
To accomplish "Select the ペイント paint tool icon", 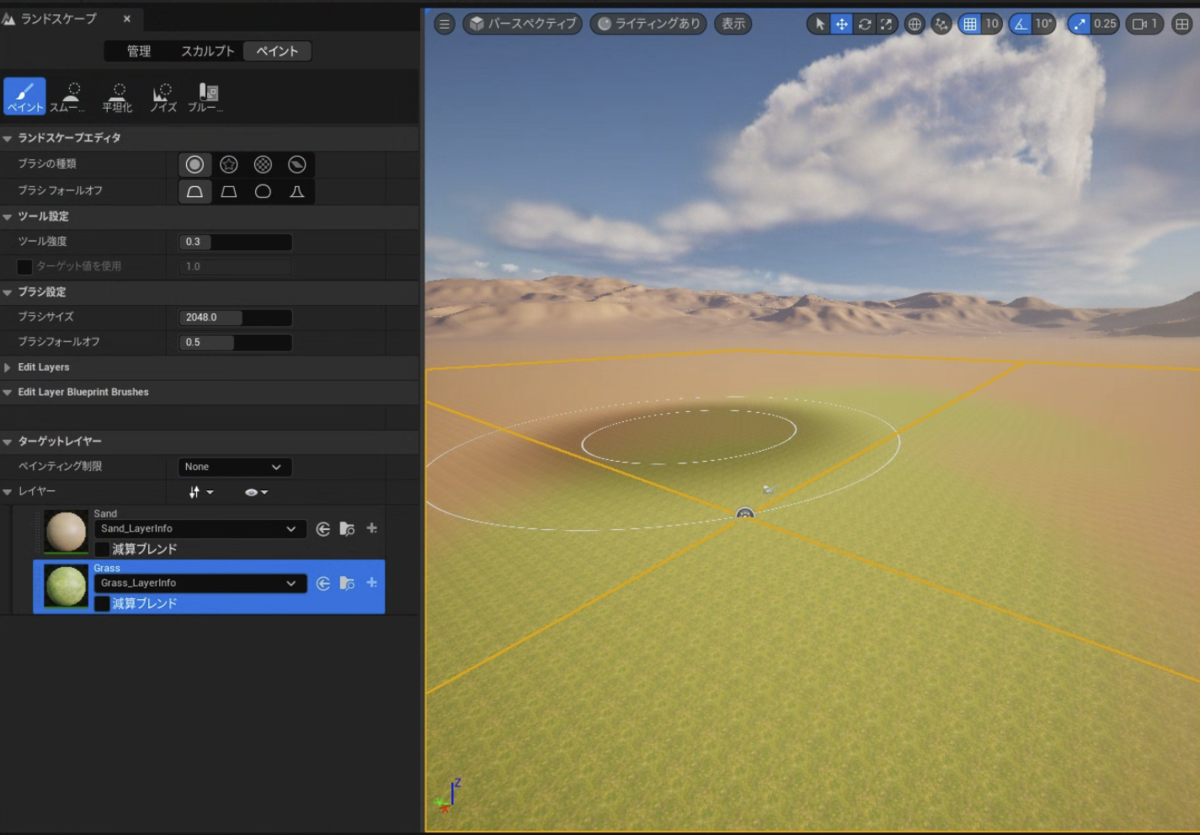I will pyautogui.click(x=25, y=97).
